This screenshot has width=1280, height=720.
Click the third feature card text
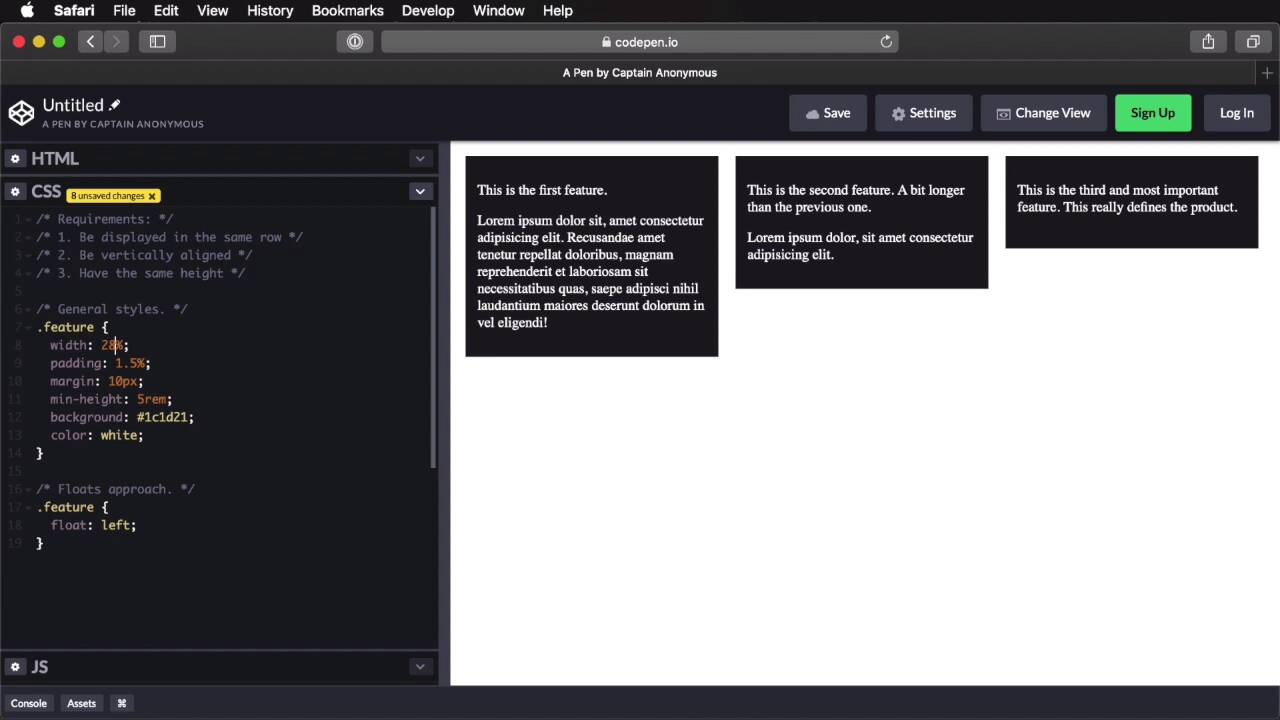(x=1127, y=198)
